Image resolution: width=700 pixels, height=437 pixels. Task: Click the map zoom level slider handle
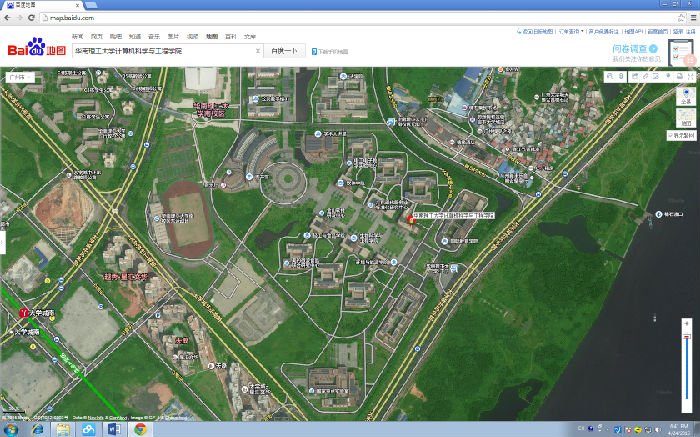(x=686, y=338)
